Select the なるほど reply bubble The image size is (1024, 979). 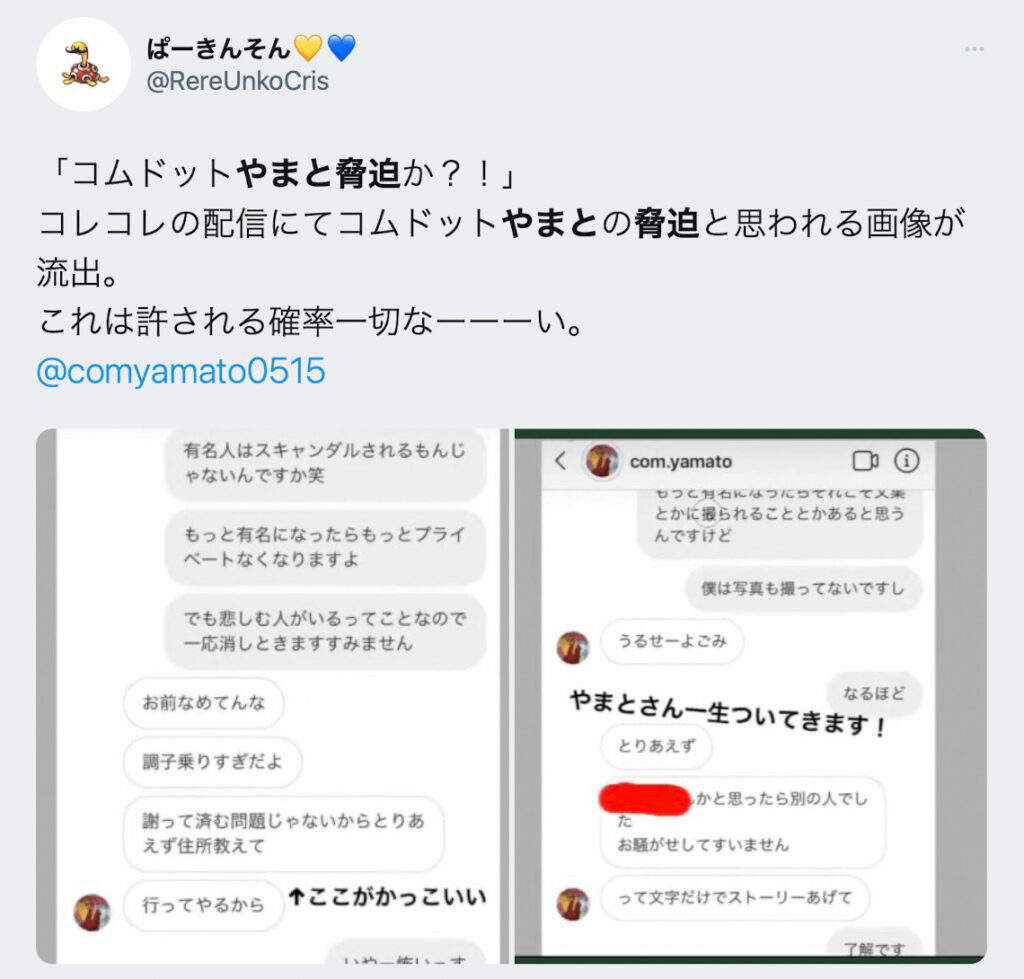[874, 693]
